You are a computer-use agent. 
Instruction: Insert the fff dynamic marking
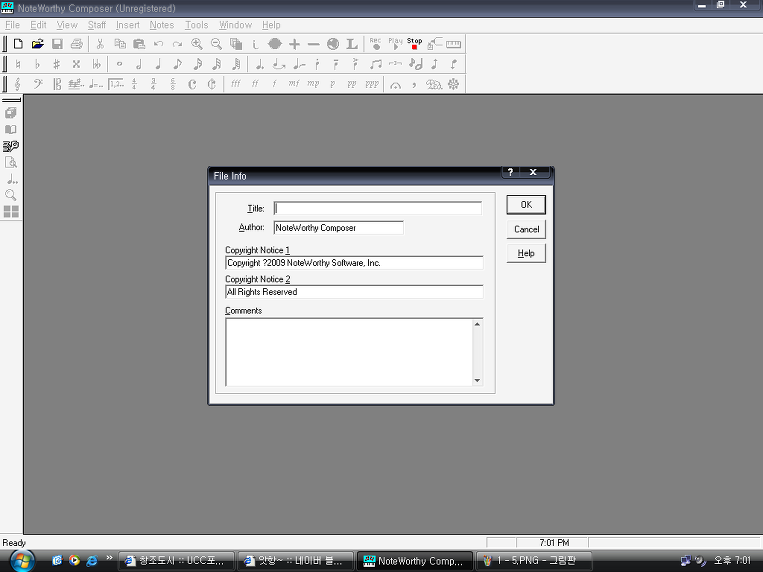point(236,84)
